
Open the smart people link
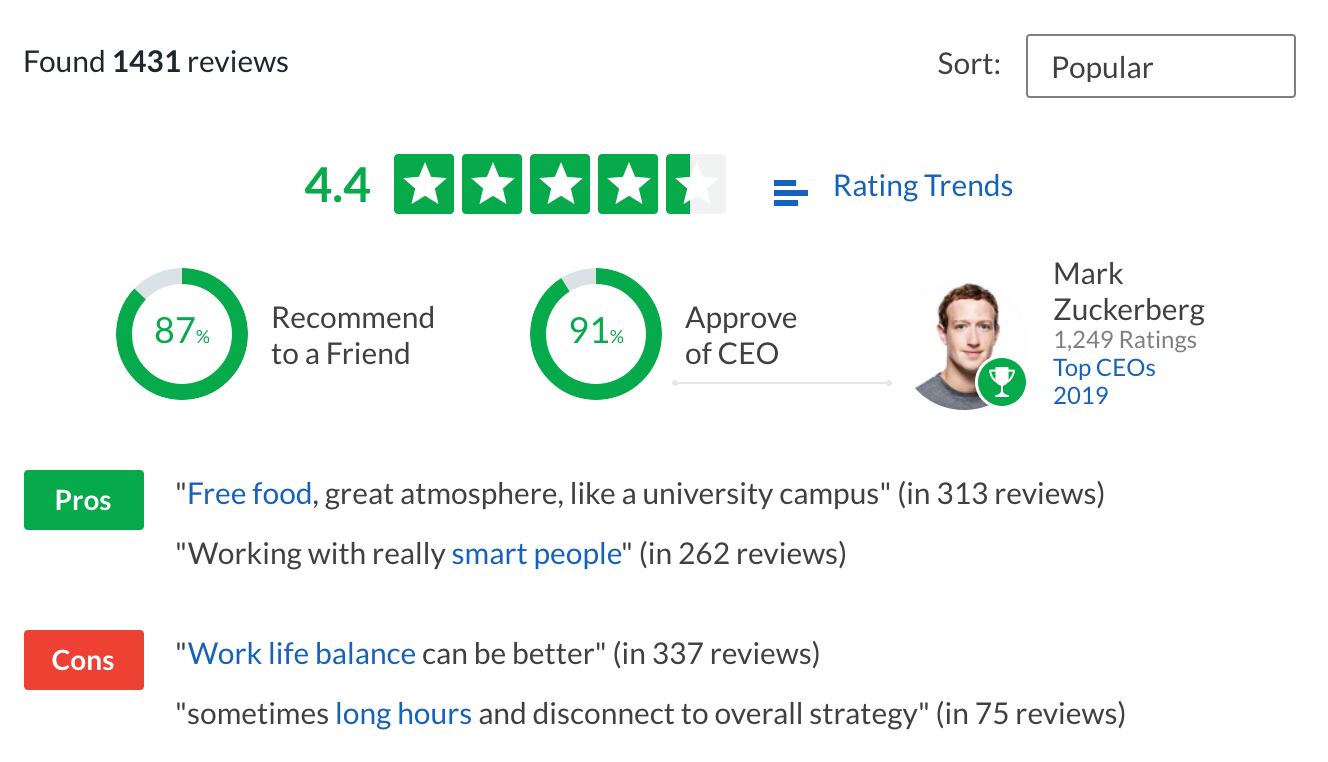[537, 554]
